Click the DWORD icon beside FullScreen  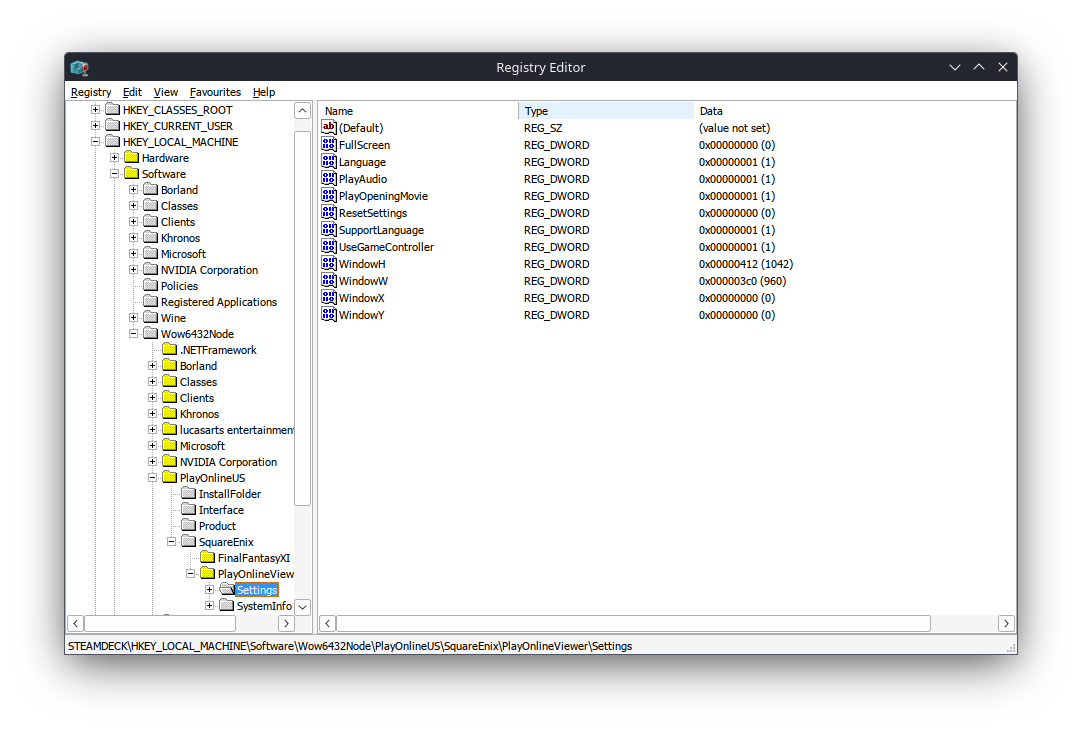click(328, 144)
